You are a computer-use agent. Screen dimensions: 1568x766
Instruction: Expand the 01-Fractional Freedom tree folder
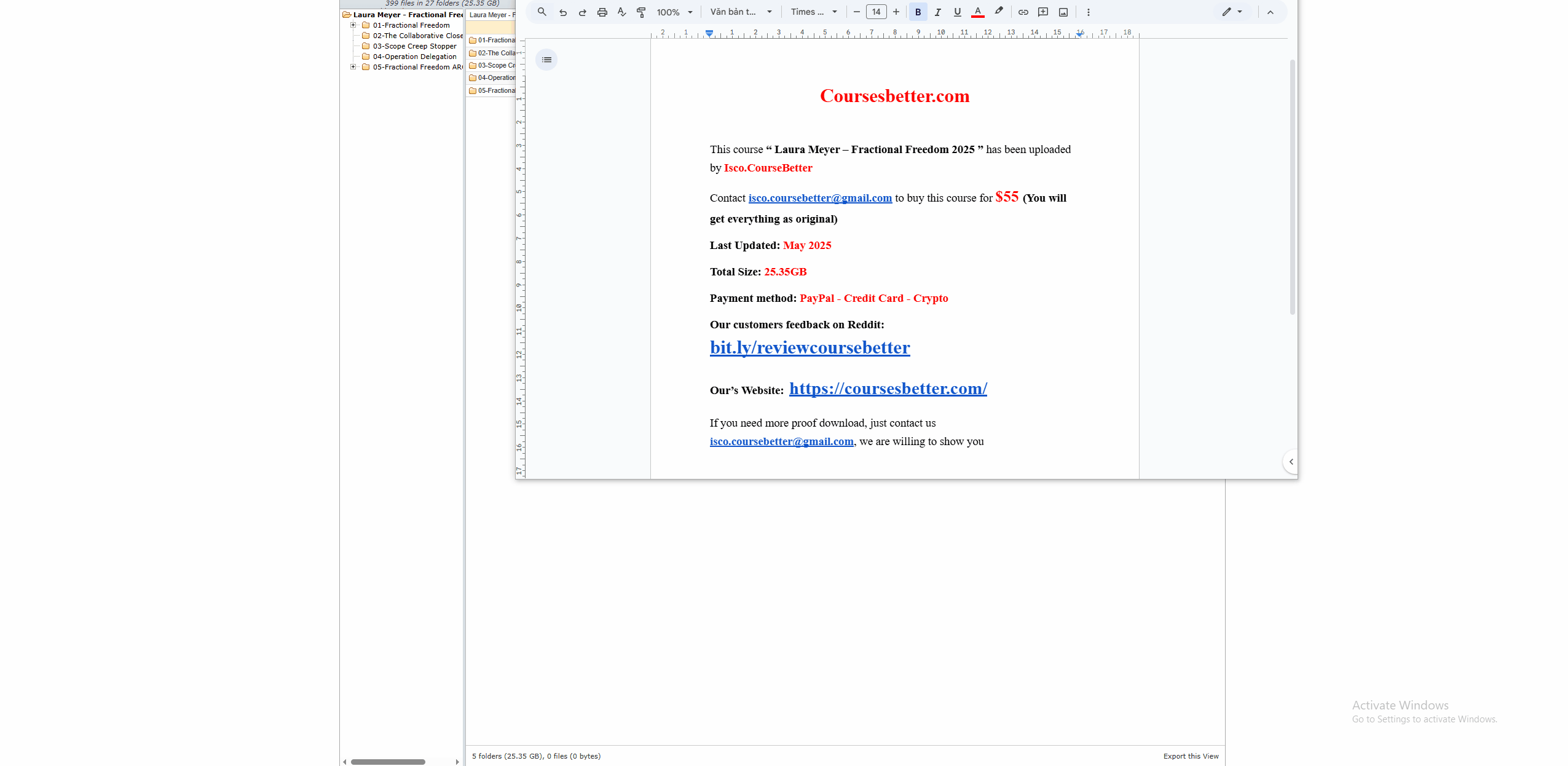click(353, 25)
